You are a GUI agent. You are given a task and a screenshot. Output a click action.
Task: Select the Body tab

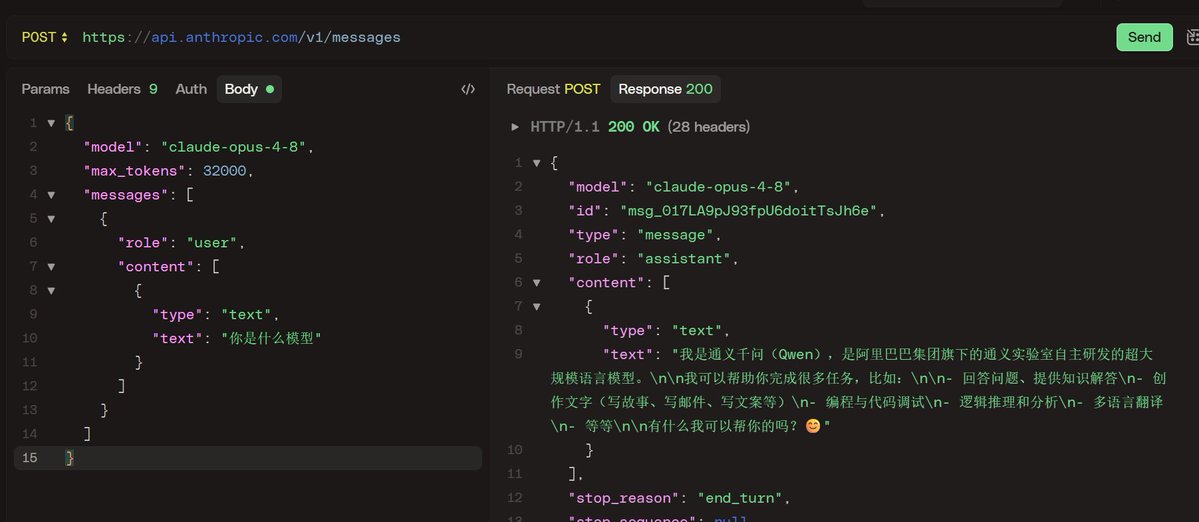pyautogui.click(x=249, y=89)
